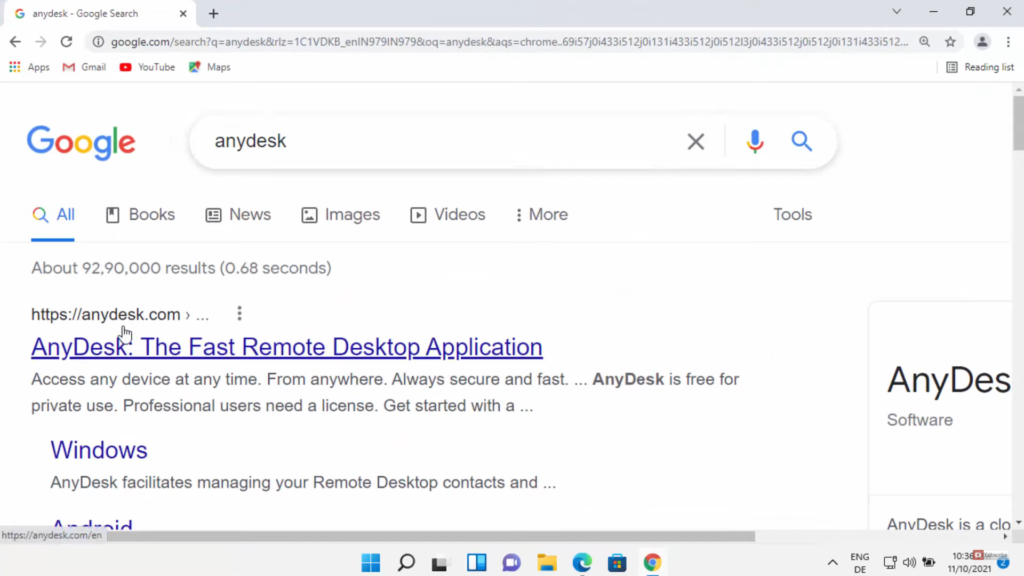Open the AnyDesk: The Fast Remote Desktop Application link
Image resolution: width=1024 pixels, height=576 pixels.
point(286,347)
